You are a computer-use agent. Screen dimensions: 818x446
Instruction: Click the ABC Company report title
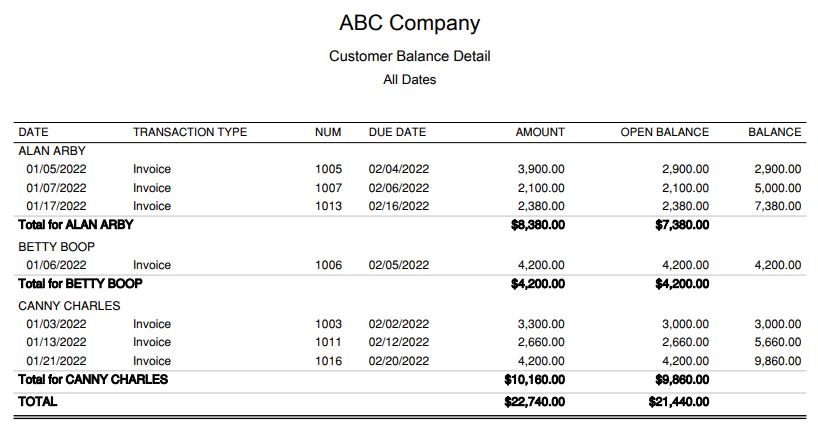[409, 23]
